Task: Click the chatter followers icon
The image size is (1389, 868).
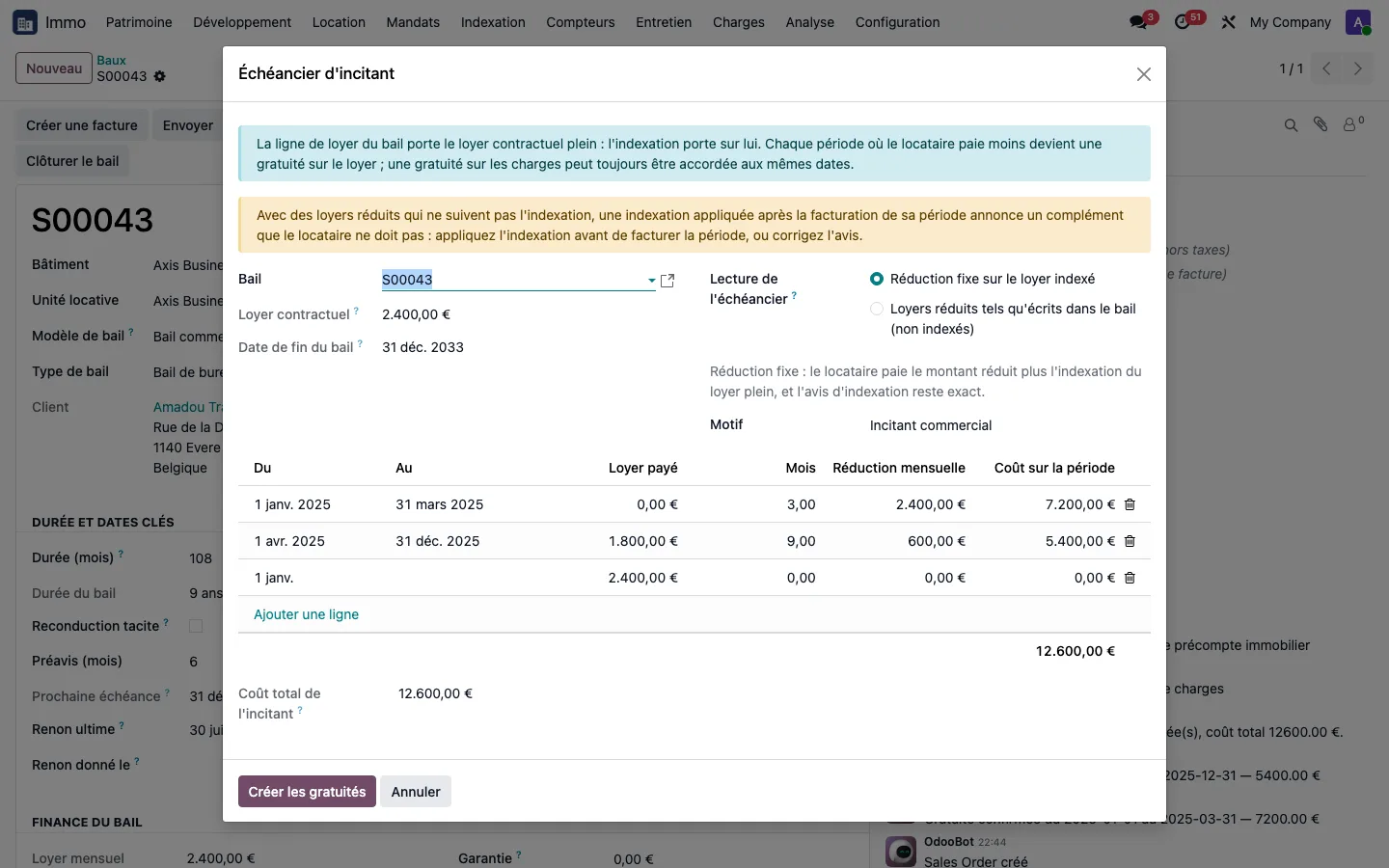Action: (x=1353, y=124)
